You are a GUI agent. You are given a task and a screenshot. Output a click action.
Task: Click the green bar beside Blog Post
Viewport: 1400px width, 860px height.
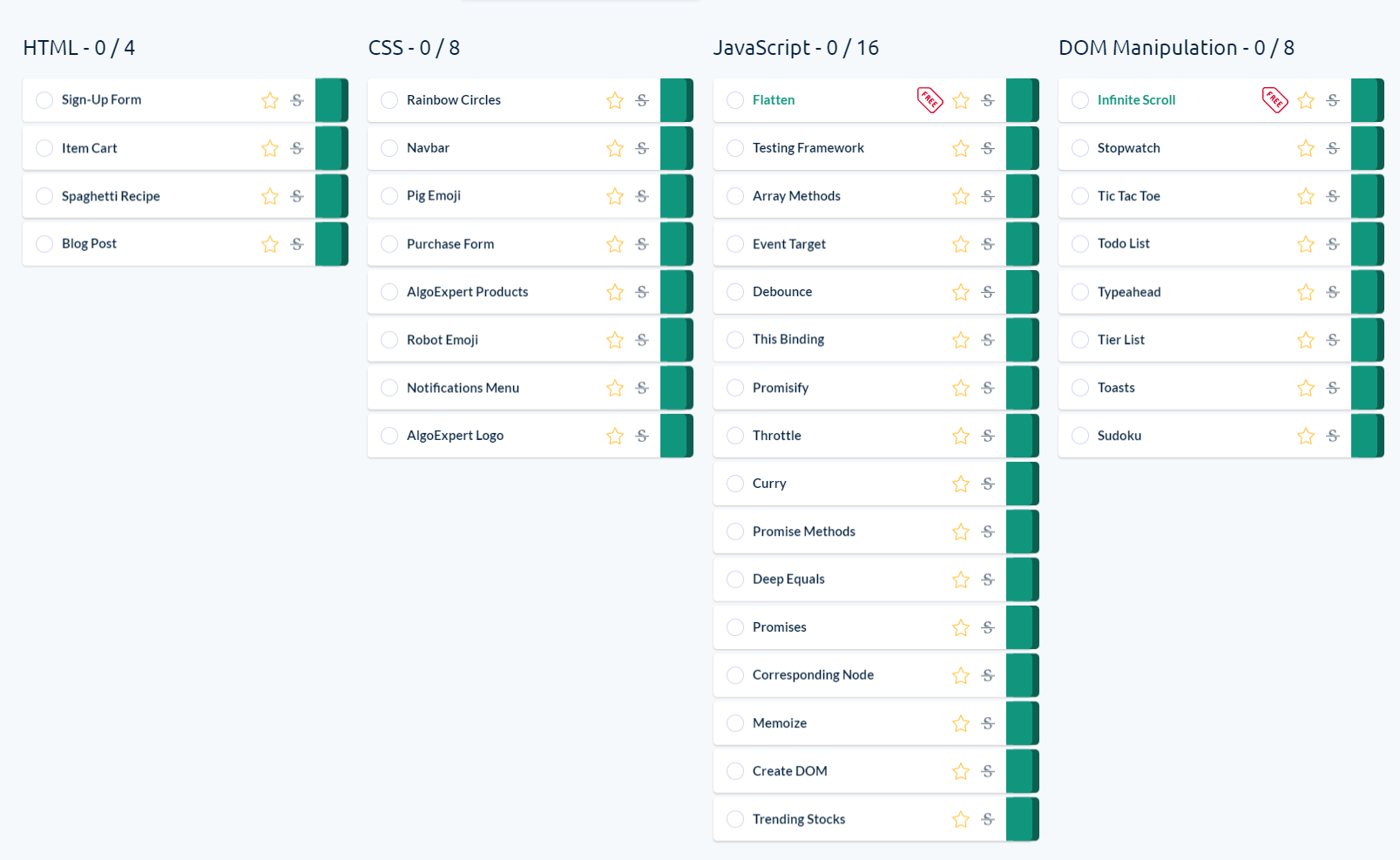click(x=331, y=244)
